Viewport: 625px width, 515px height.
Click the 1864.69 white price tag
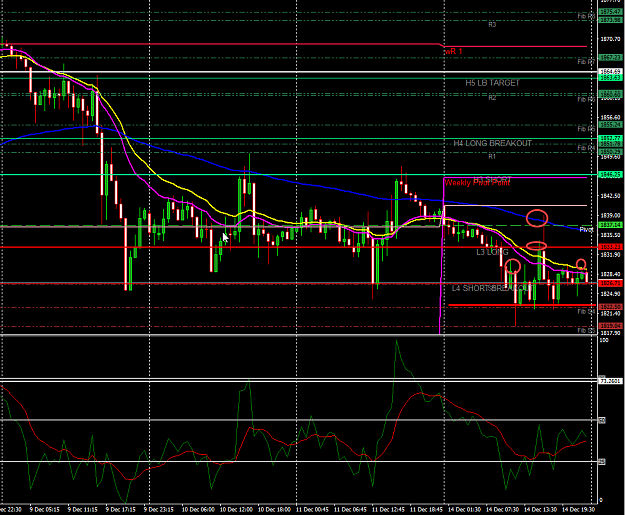pyautogui.click(x=610, y=72)
